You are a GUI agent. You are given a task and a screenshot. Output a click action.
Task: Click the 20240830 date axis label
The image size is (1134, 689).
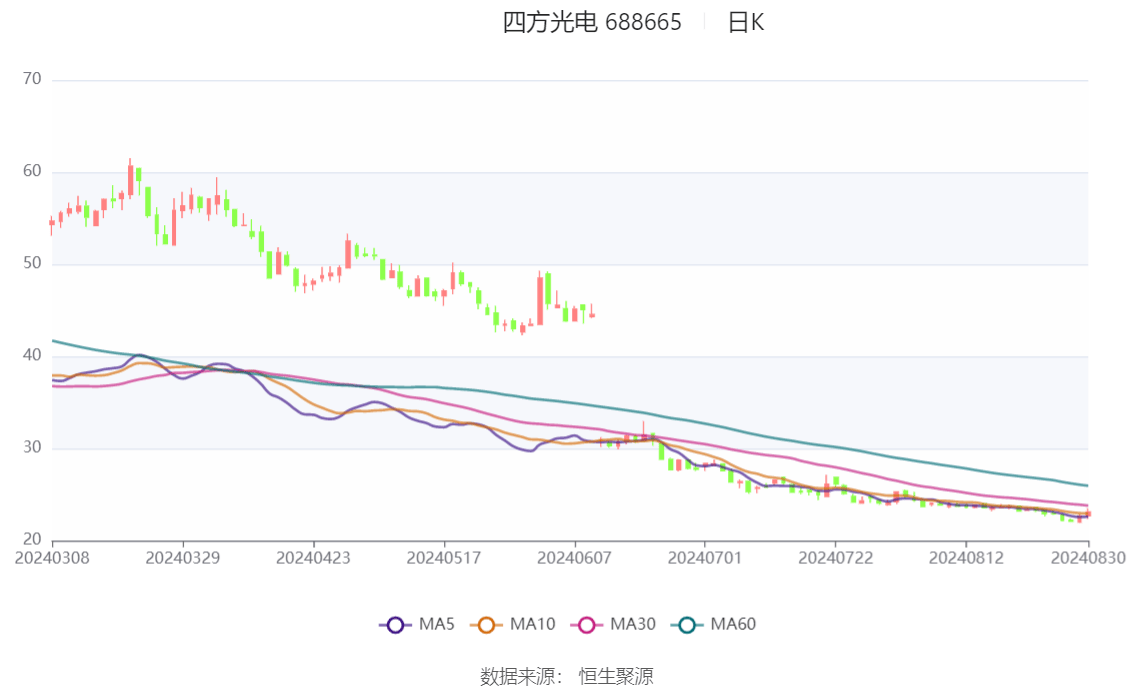click(x=1088, y=558)
